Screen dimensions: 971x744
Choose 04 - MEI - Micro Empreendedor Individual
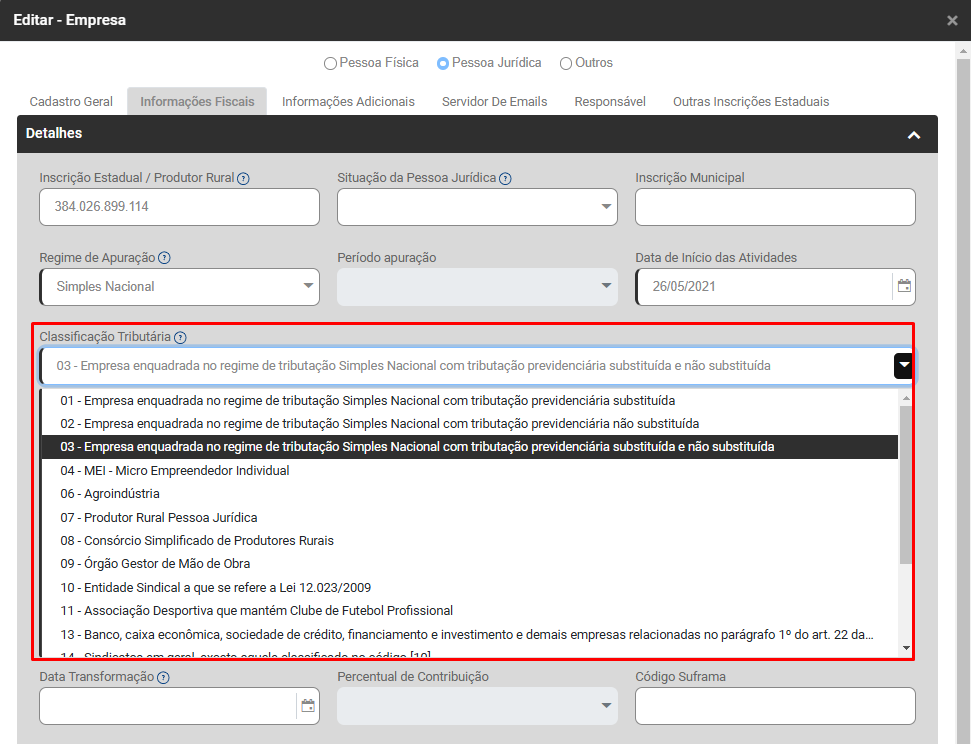tap(174, 470)
